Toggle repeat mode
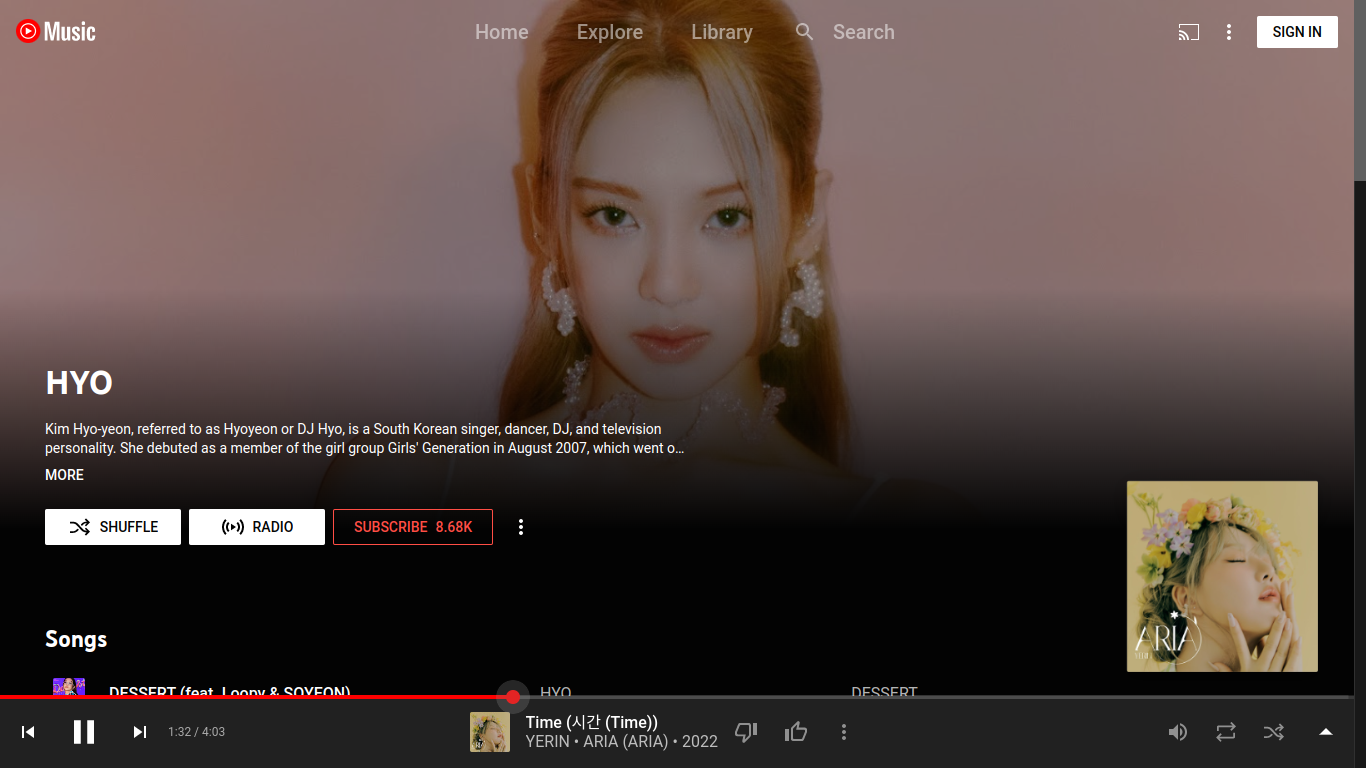 [x=1226, y=732]
